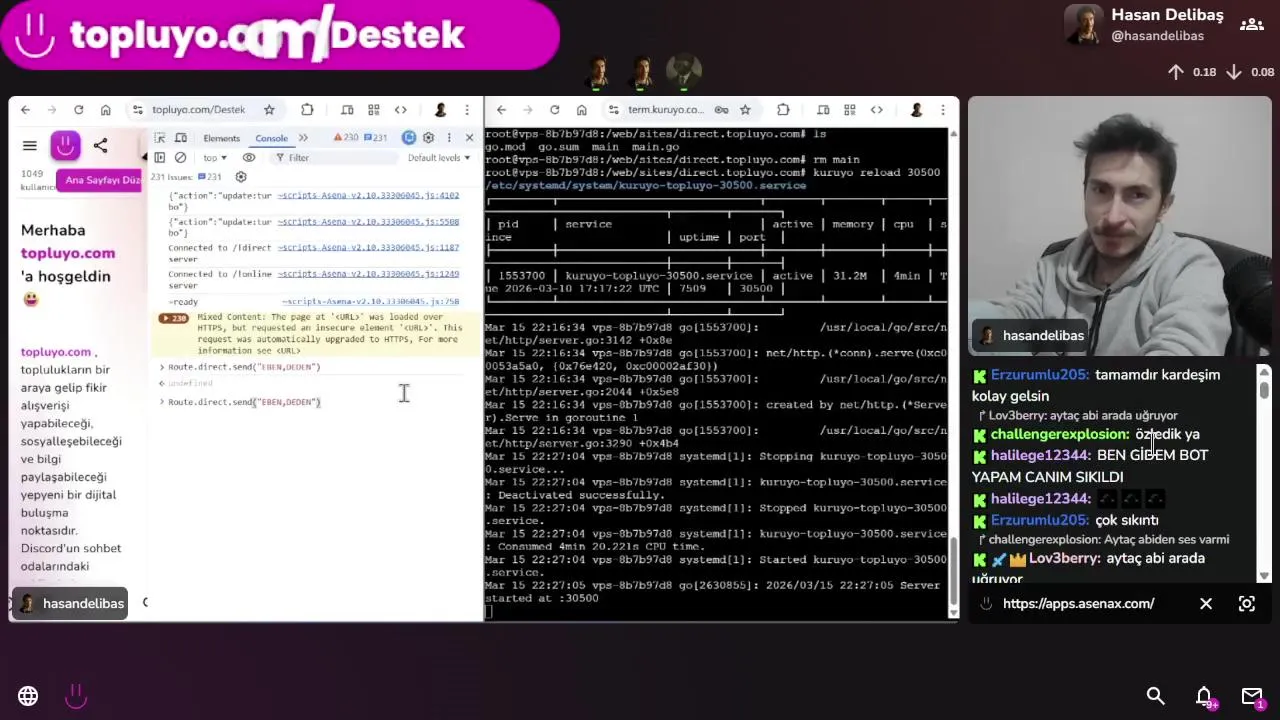
Task: Click the DevTools inspect element picker icon
Action: coord(160,138)
